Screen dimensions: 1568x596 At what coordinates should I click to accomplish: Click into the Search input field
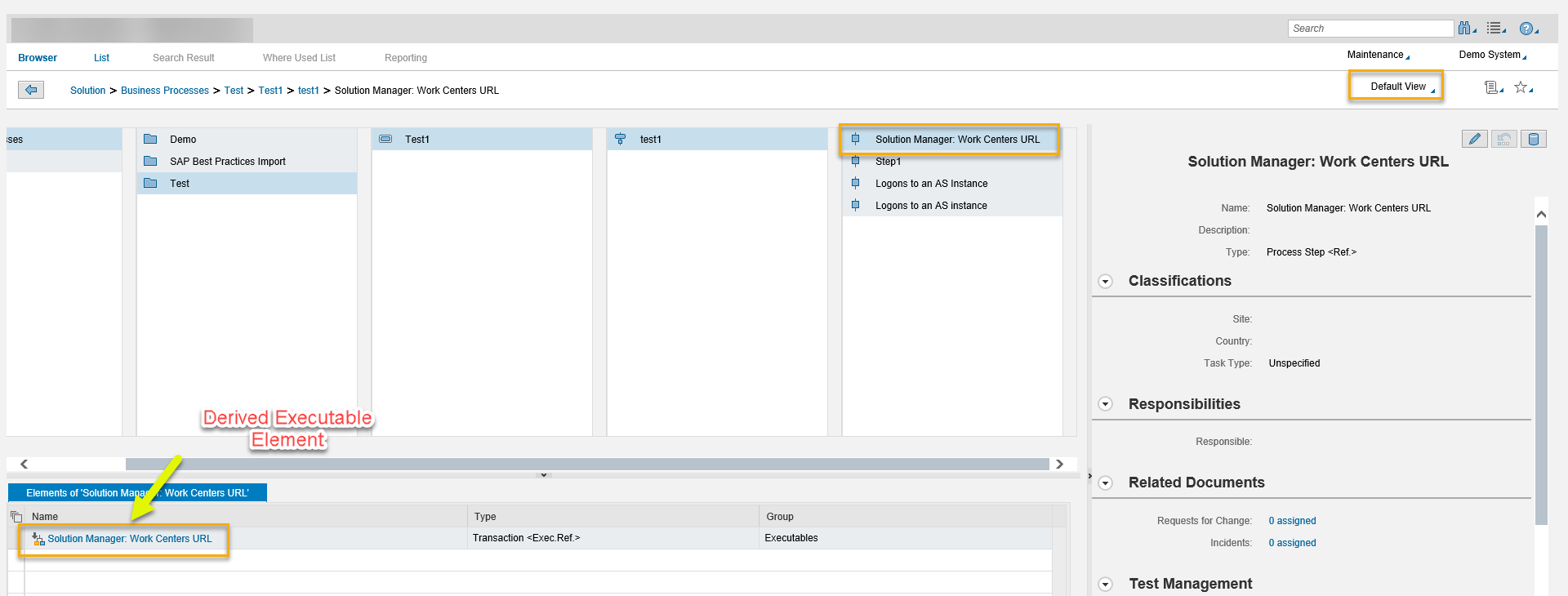pos(1370,29)
